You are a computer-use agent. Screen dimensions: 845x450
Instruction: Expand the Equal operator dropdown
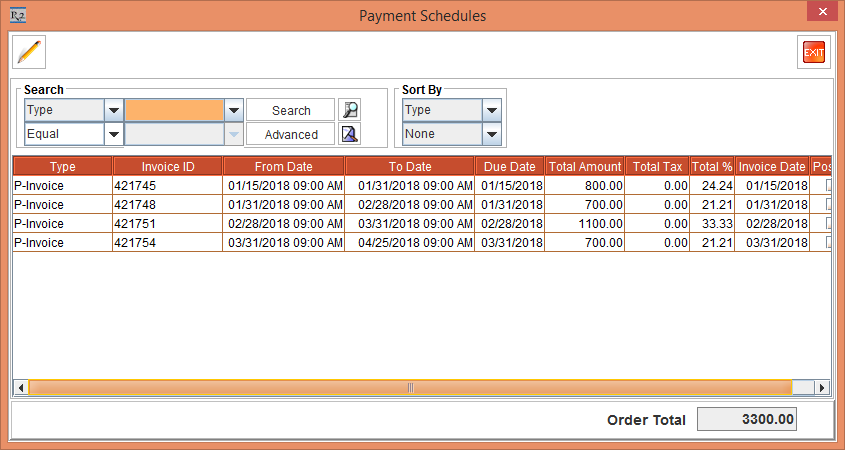113,134
